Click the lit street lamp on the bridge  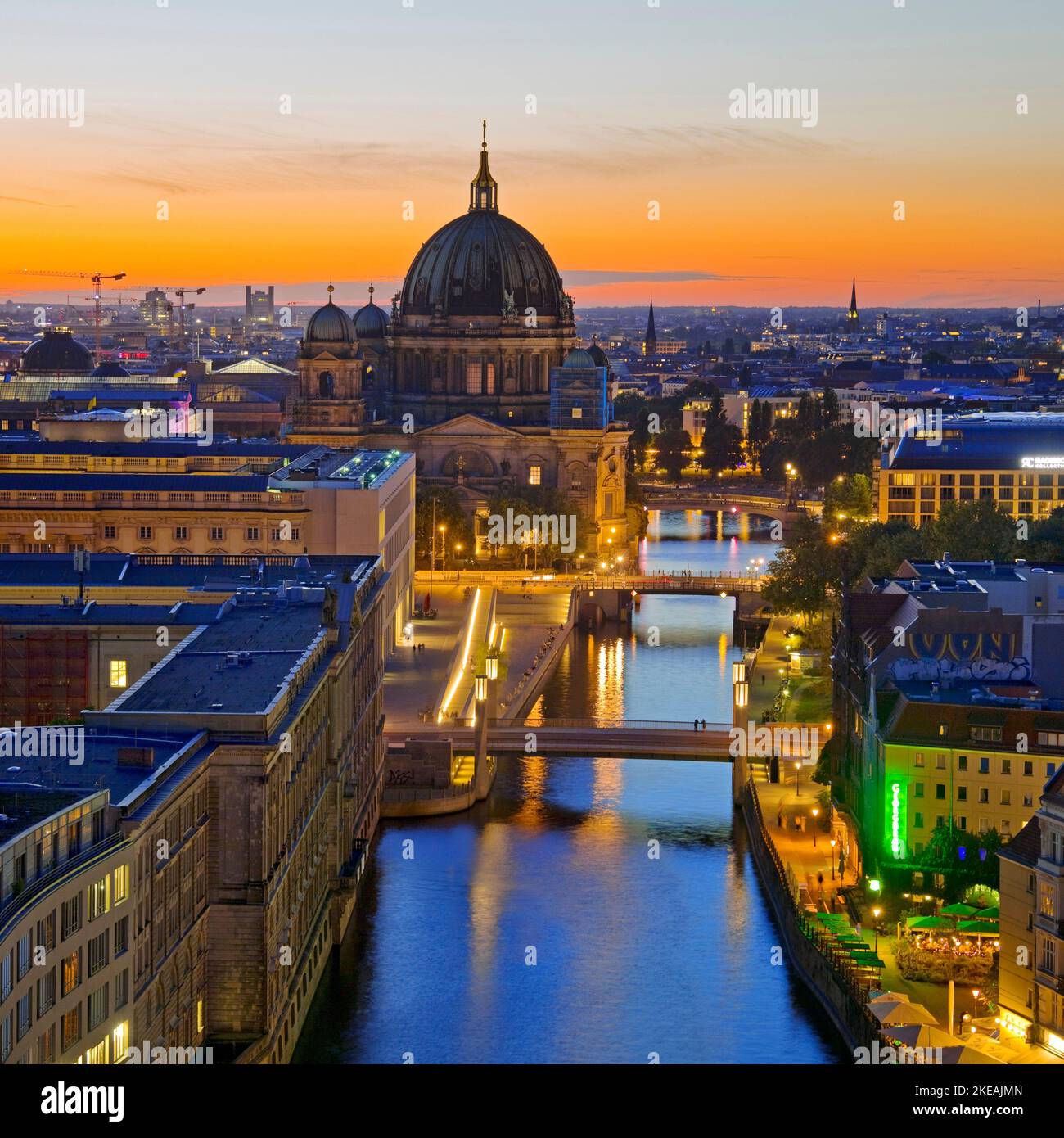point(491,666)
